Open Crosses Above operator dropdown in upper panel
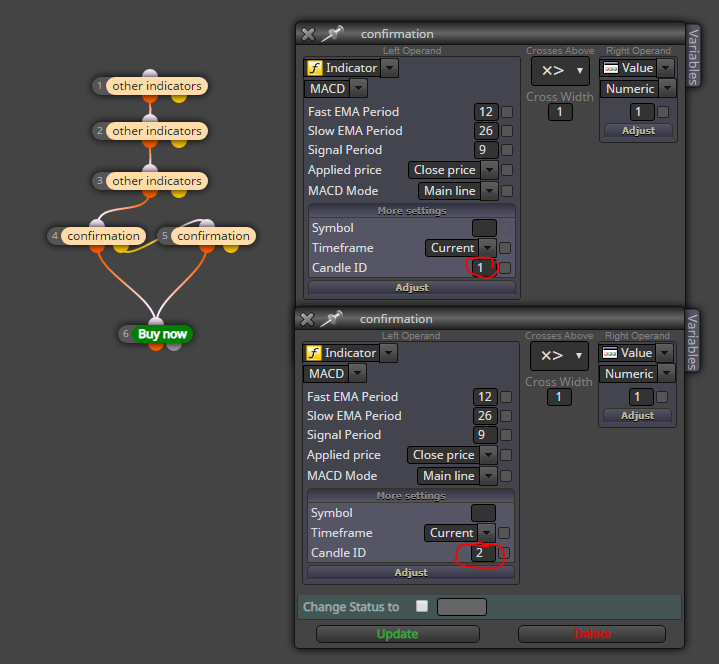Screen dimensions: 719x664 tap(560, 71)
